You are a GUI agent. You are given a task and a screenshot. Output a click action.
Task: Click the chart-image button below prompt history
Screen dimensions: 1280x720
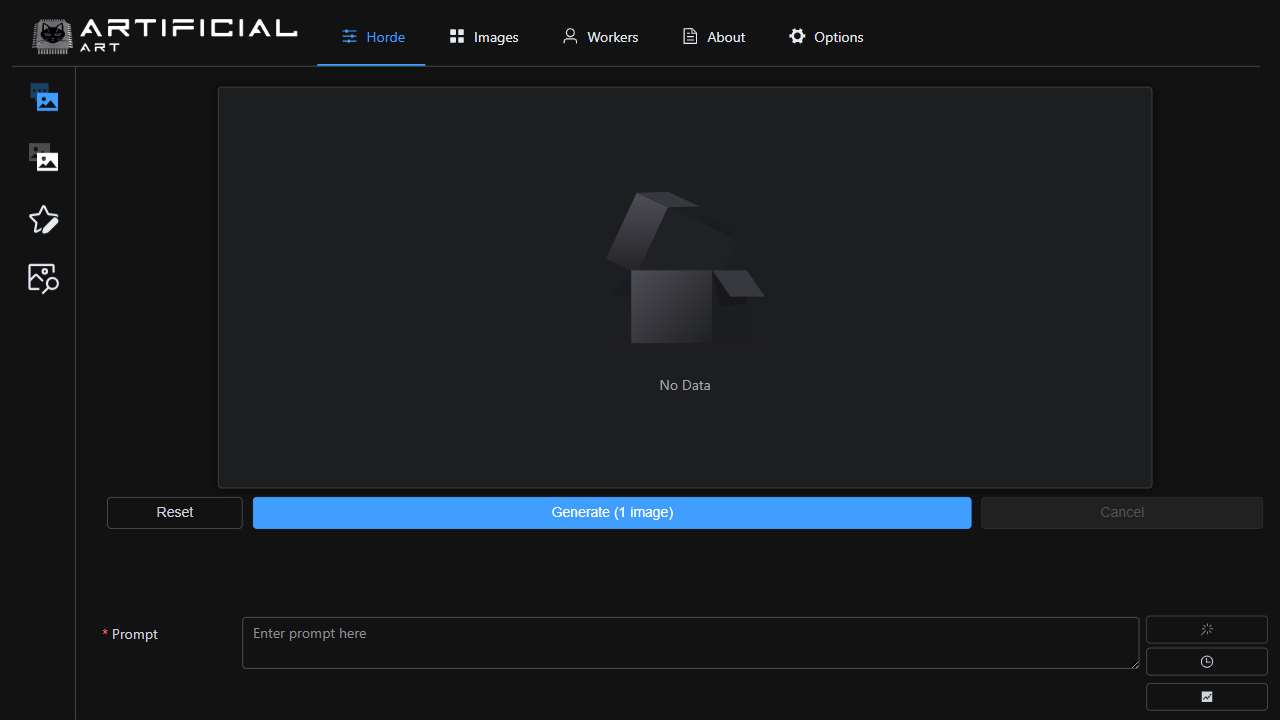(1206, 696)
